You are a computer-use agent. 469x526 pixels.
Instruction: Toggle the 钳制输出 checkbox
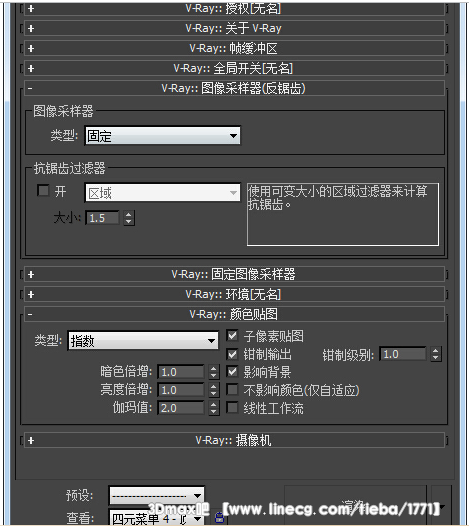pyautogui.click(x=232, y=354)
